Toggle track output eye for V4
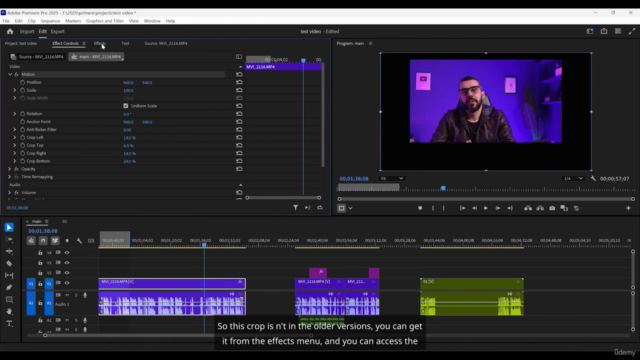The height and width of the screenshot is (360, 640). pyautogui.click(x=67, y=253)
